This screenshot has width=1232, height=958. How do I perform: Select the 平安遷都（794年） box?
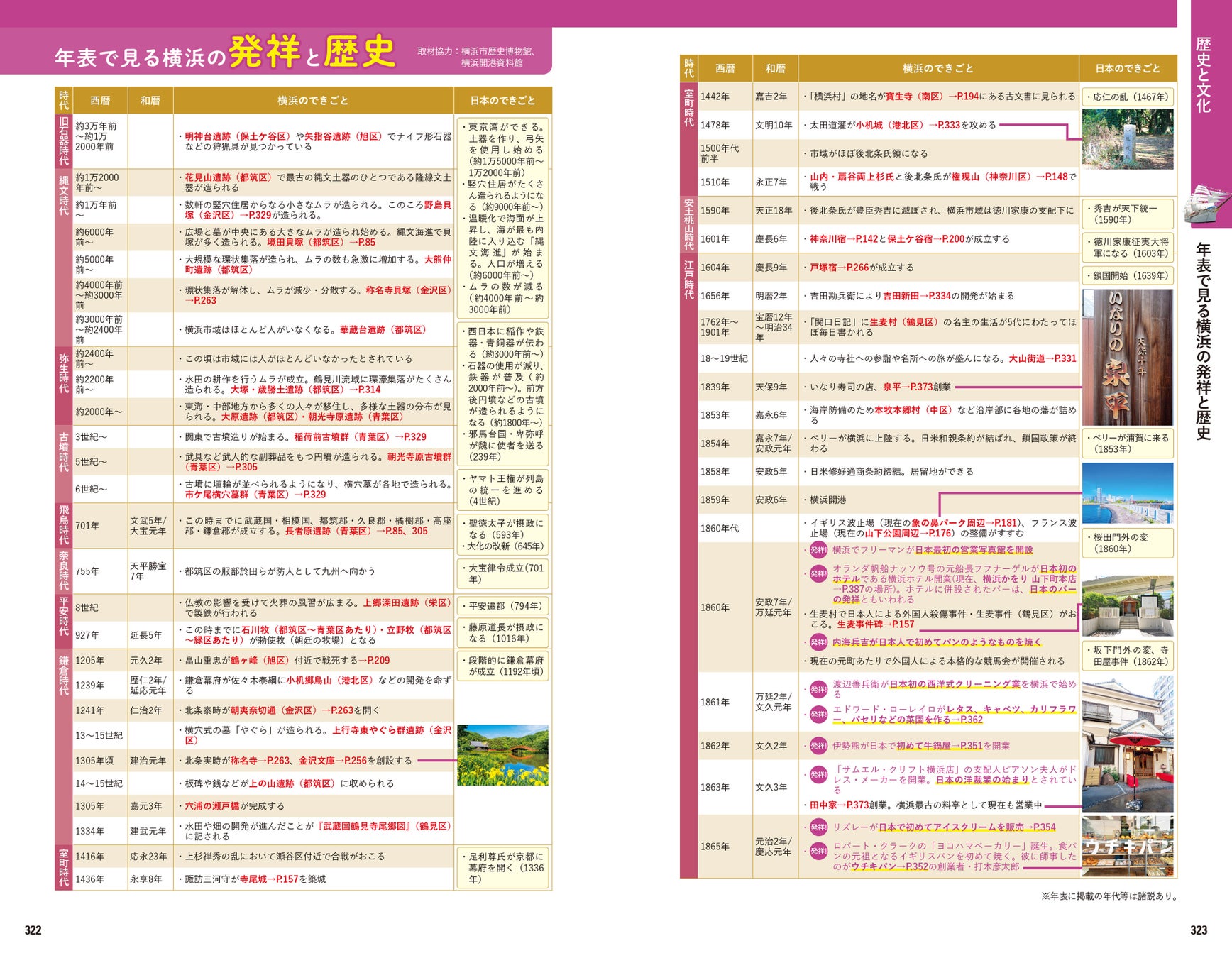tap(502, 606)
